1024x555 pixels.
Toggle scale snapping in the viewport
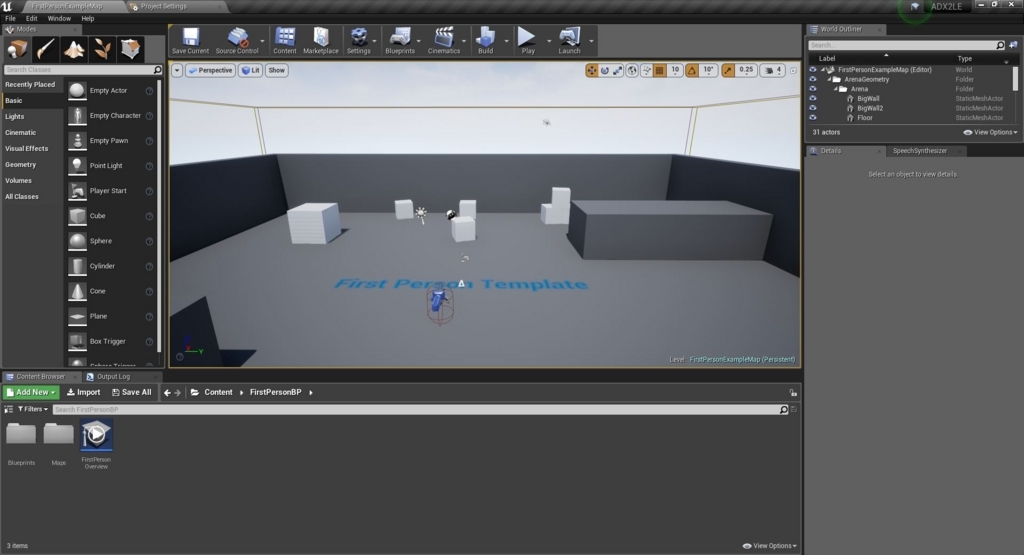[x=728, y=71]
